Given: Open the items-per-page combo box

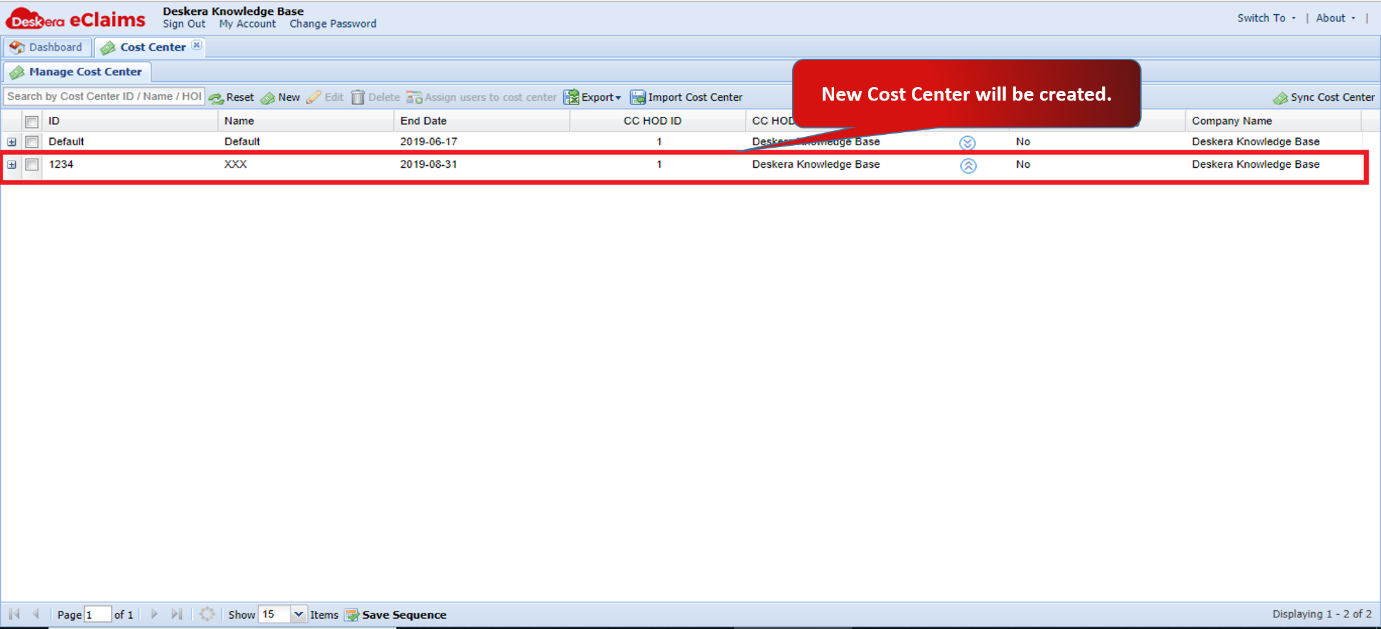Looking at the screenshot, I should pyautogui.click(x=299, y=615).
